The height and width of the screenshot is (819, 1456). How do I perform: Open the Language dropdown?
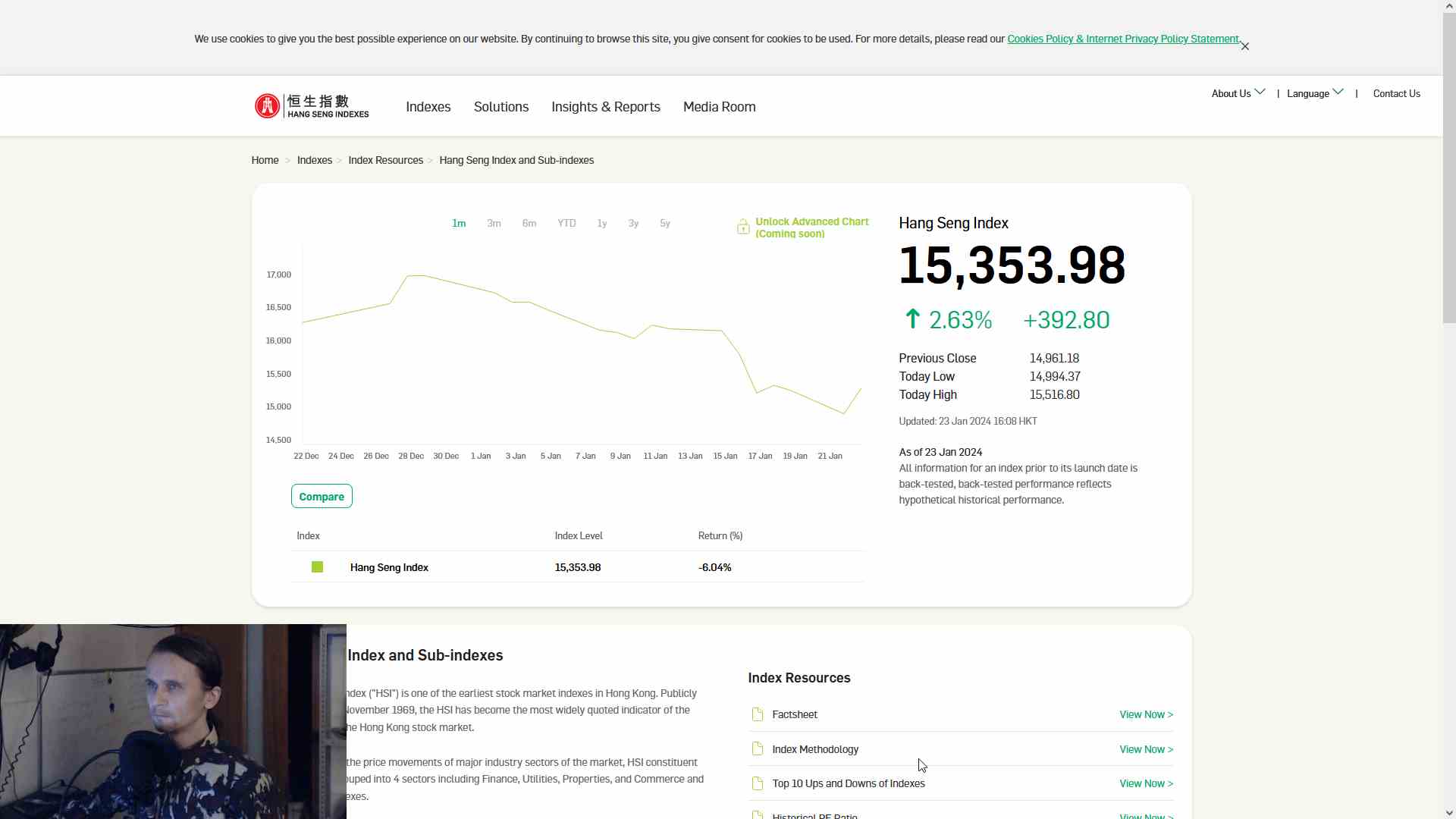click(x=1314, y=93)
